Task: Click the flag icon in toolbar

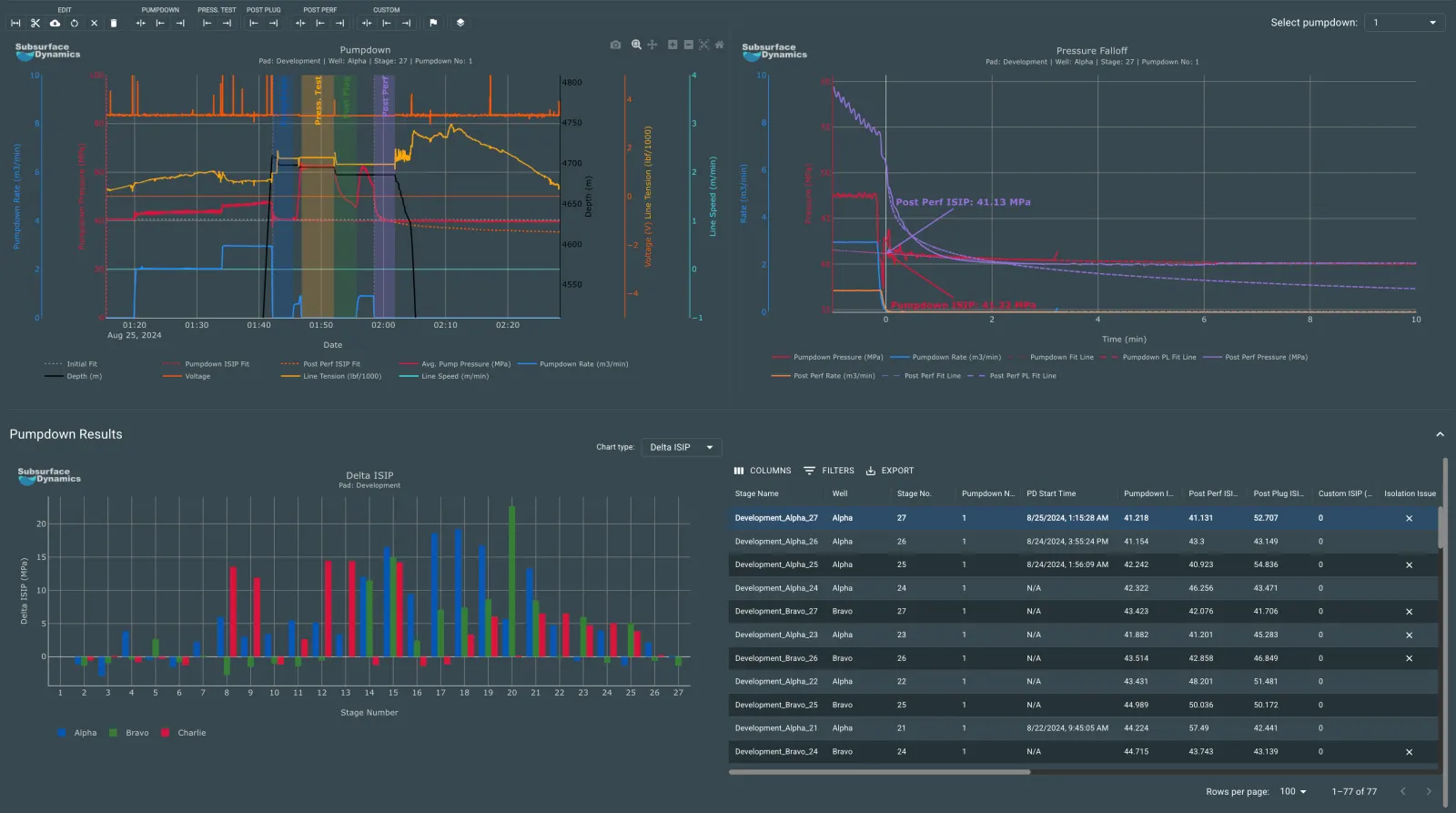Action: (433, 23)
